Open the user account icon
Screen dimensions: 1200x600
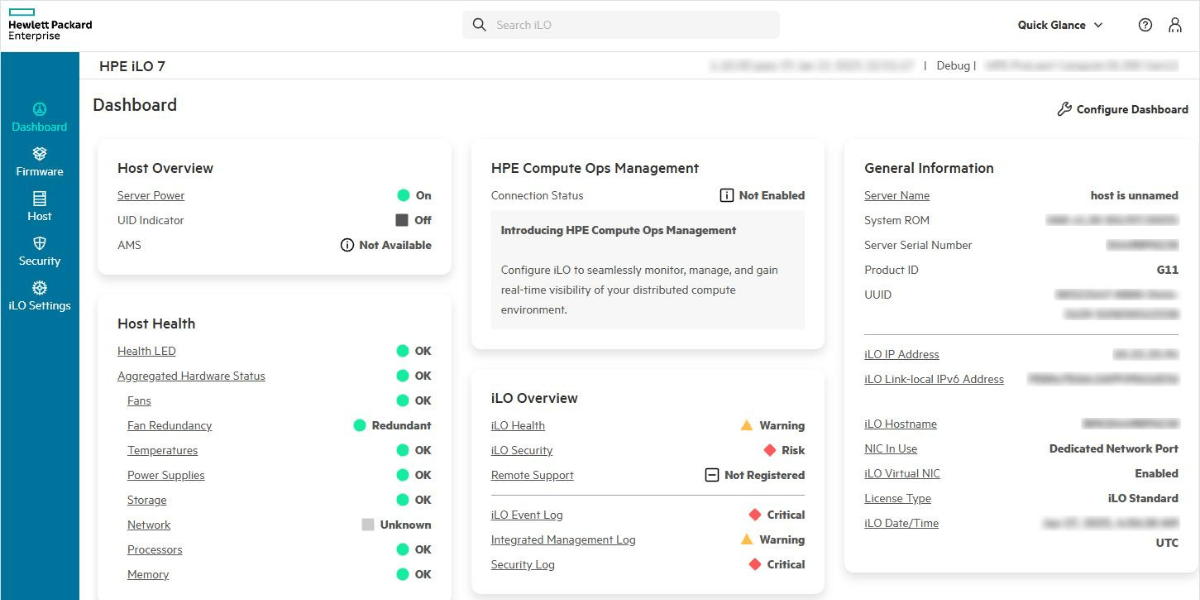(x=1175, y=25)
